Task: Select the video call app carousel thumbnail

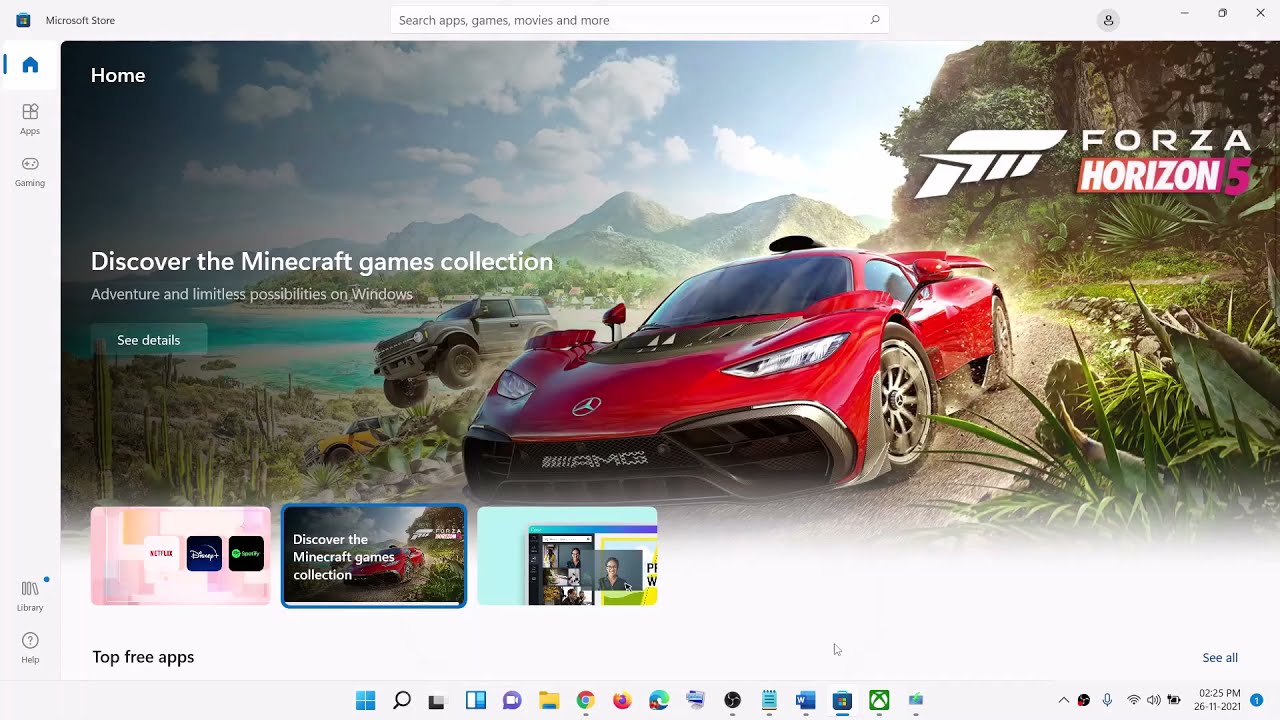Action: tap(567, 556)
